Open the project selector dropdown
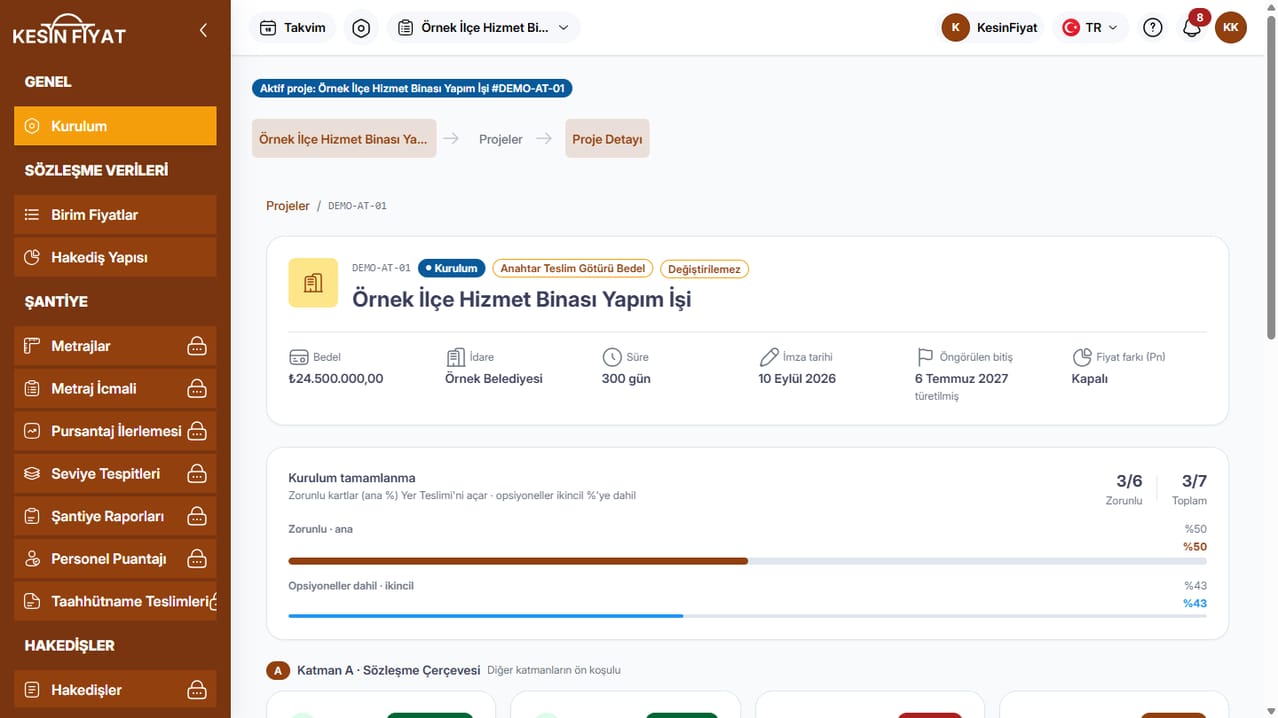Image resolution: width=1278 pixels, height=718 pixels. (483, 28)
